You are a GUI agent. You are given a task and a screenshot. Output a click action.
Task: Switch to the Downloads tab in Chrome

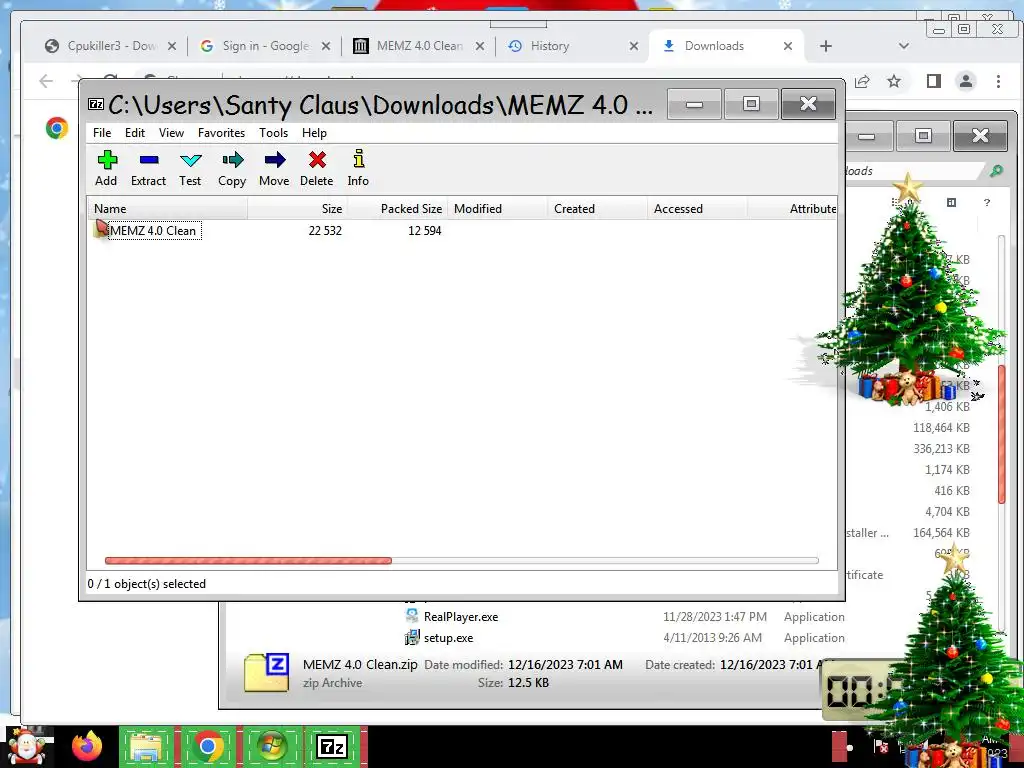[714, 46]
